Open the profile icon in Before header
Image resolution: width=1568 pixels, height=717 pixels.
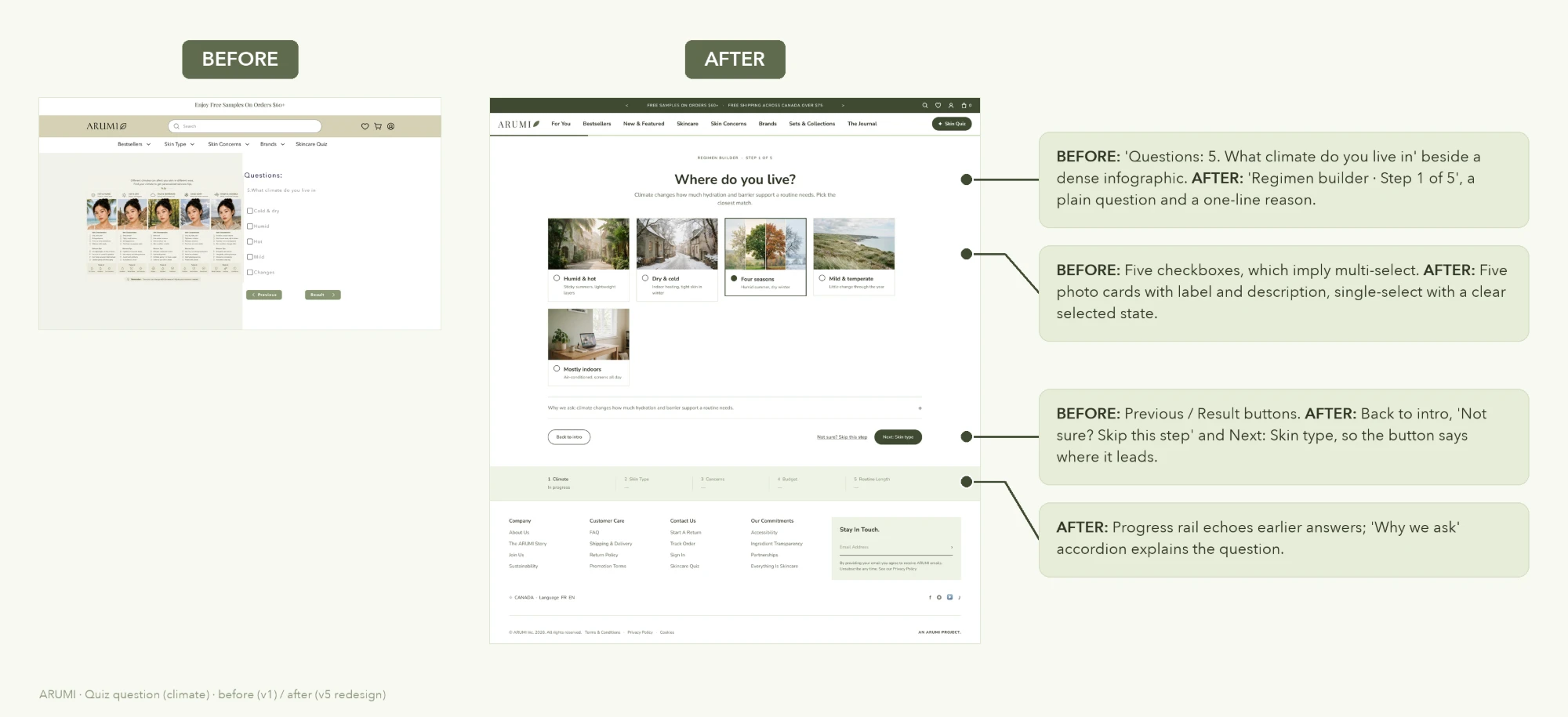click(x=390, y=126)
